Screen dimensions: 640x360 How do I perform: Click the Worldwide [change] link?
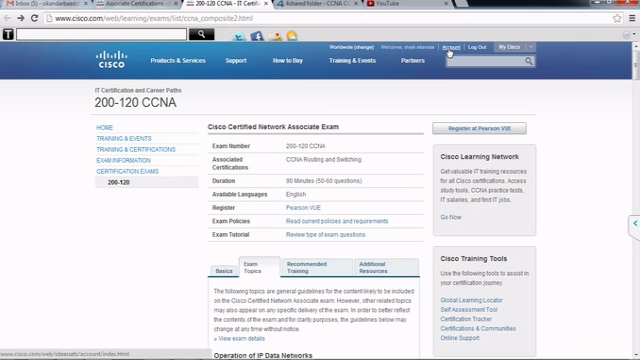point(351,47)
